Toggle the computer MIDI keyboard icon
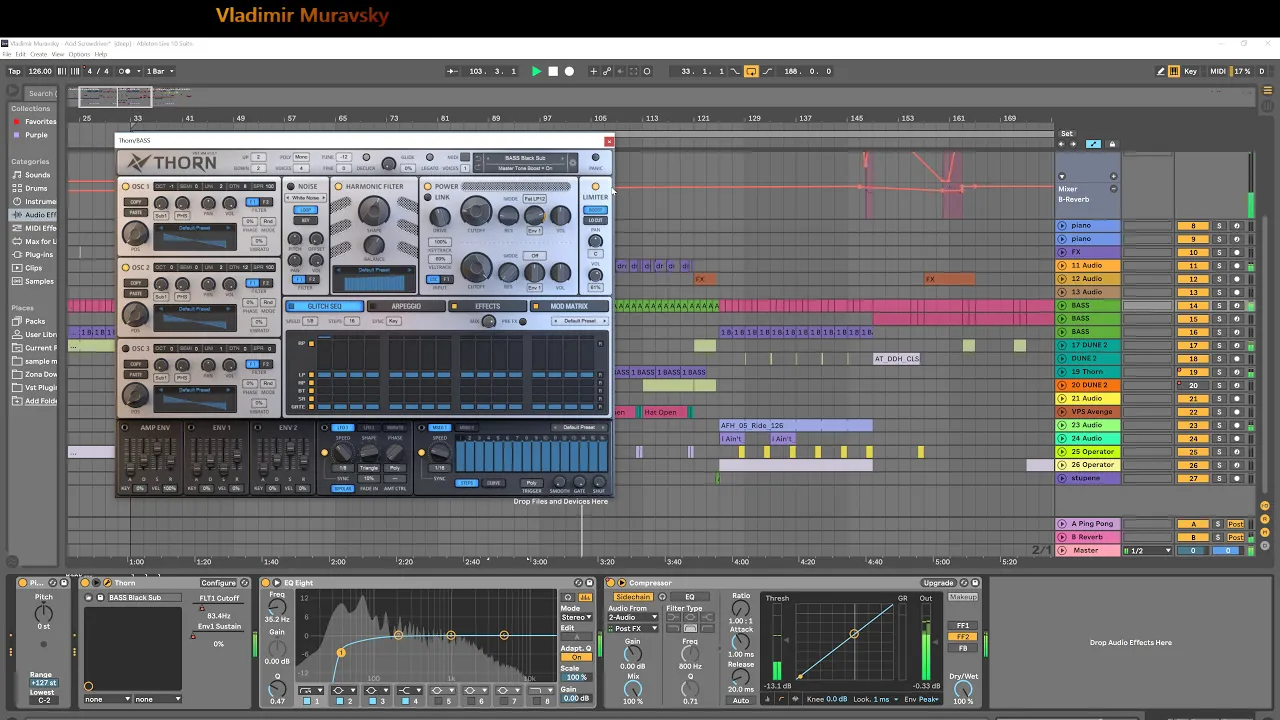This screenshot has width=1280, height=720. tap(1174, 71)
